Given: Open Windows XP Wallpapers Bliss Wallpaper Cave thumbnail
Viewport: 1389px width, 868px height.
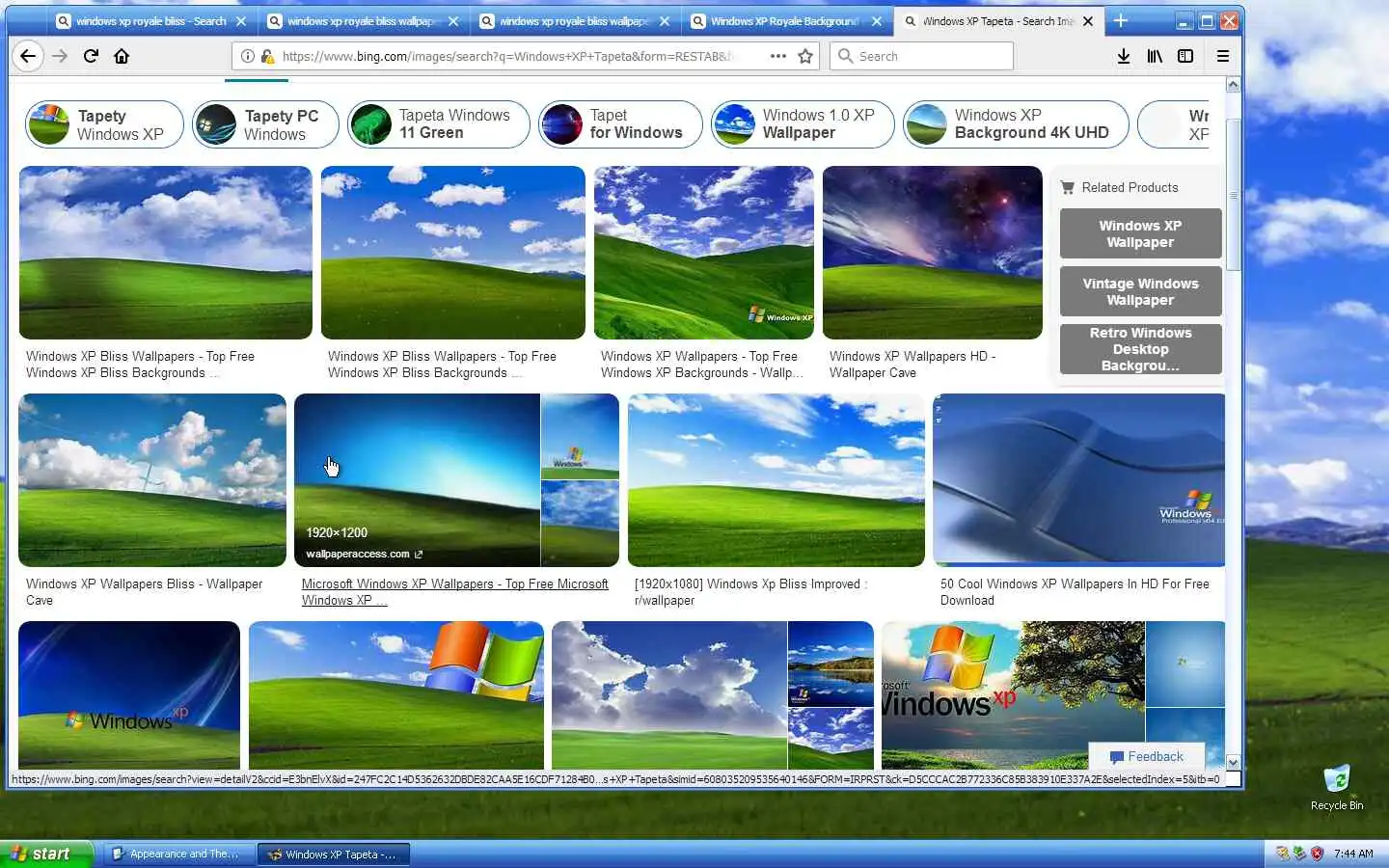Looking at the screenshot, I should (x=152, y=480).
